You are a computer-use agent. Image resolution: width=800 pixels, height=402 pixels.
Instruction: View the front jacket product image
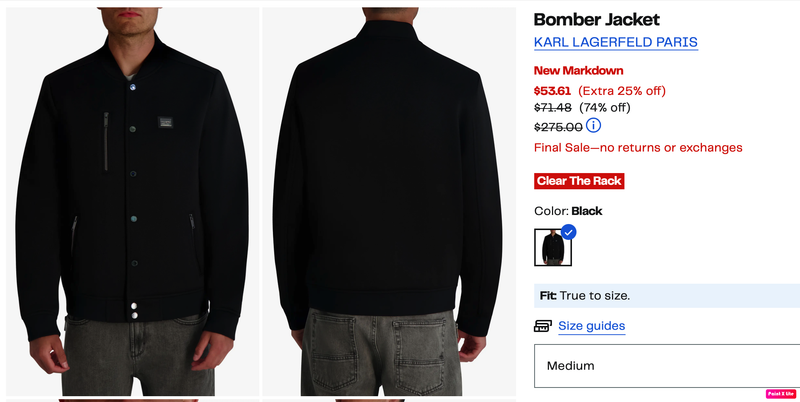point(132,202)
